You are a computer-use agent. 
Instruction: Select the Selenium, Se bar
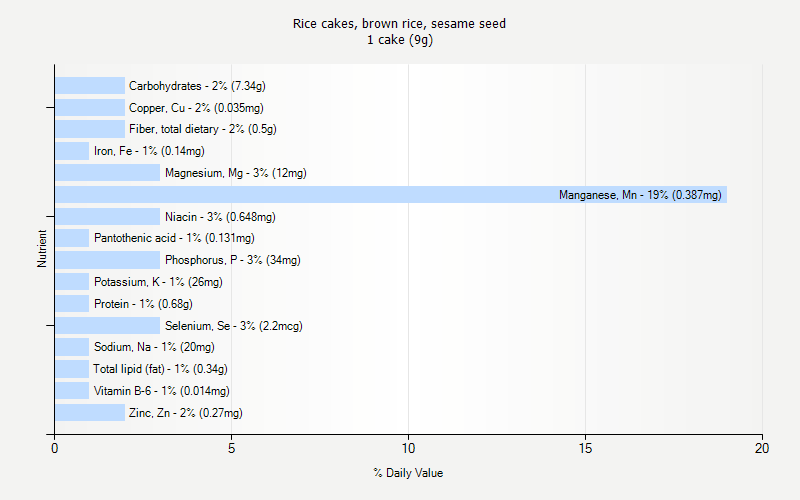[107, 325]
